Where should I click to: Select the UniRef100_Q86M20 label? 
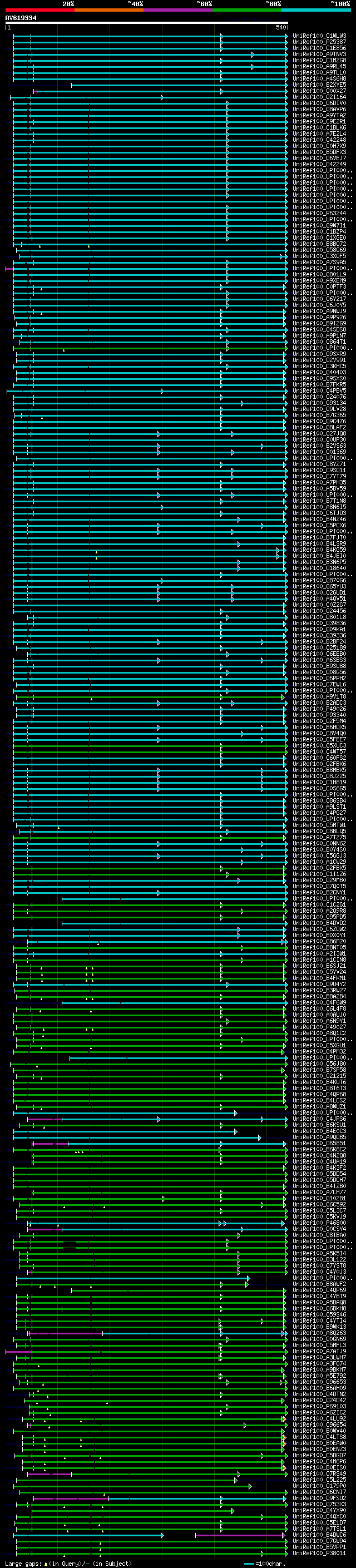(319, 941)
